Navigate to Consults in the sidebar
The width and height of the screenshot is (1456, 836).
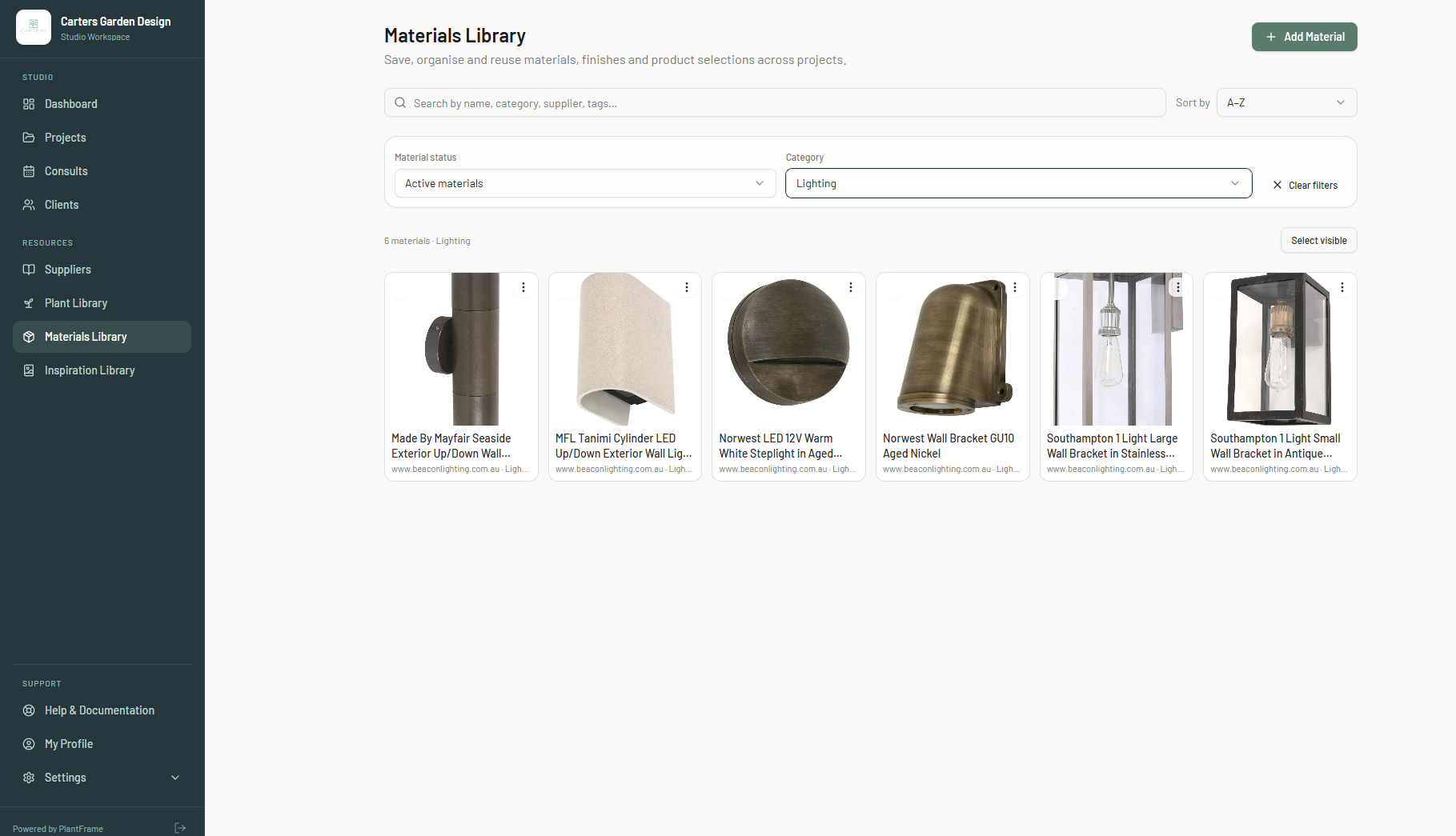[x=102, y=171]
